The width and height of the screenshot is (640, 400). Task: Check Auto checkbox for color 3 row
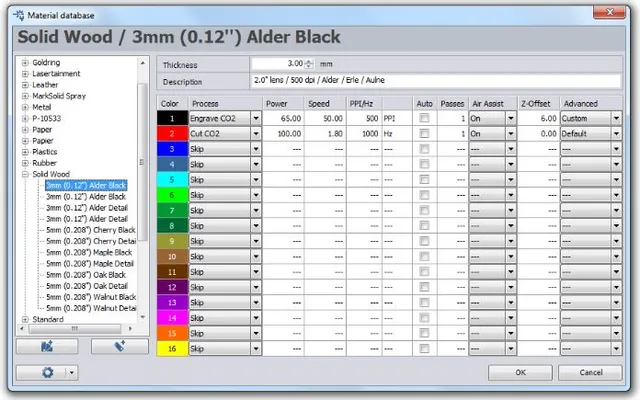(x=424, y=148)
